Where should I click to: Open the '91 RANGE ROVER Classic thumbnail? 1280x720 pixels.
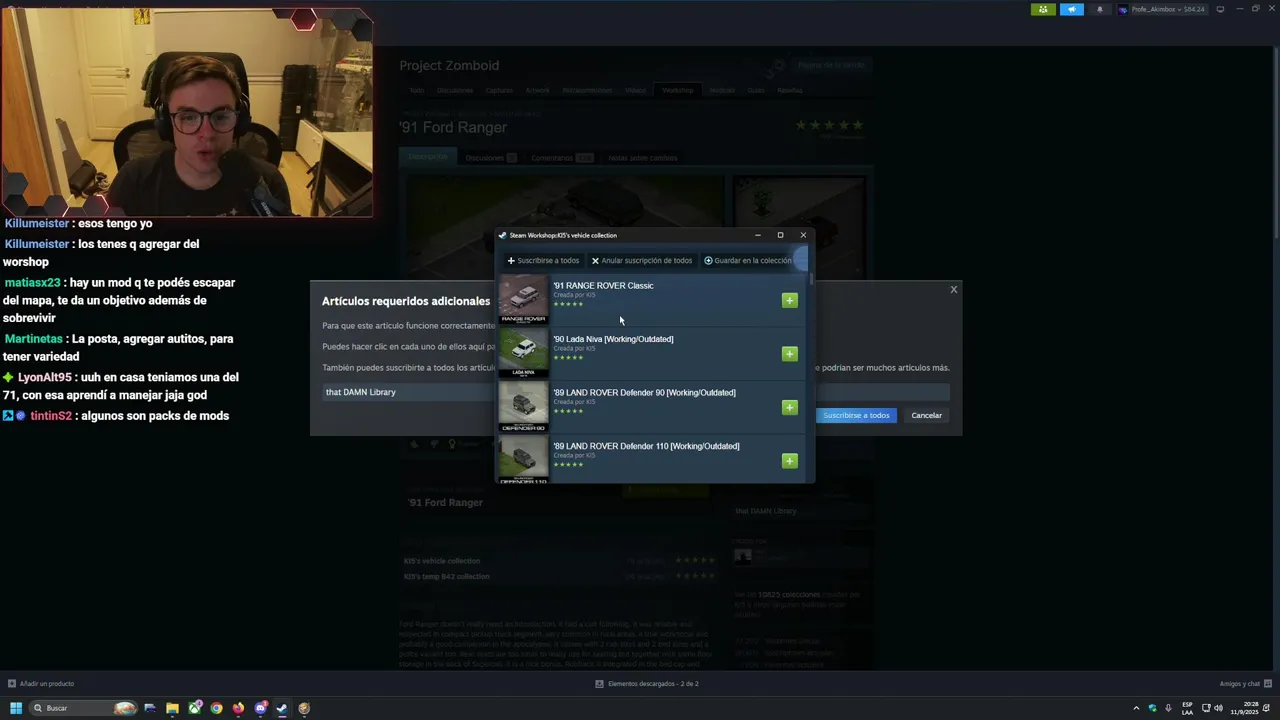click(x=523, y=299)
